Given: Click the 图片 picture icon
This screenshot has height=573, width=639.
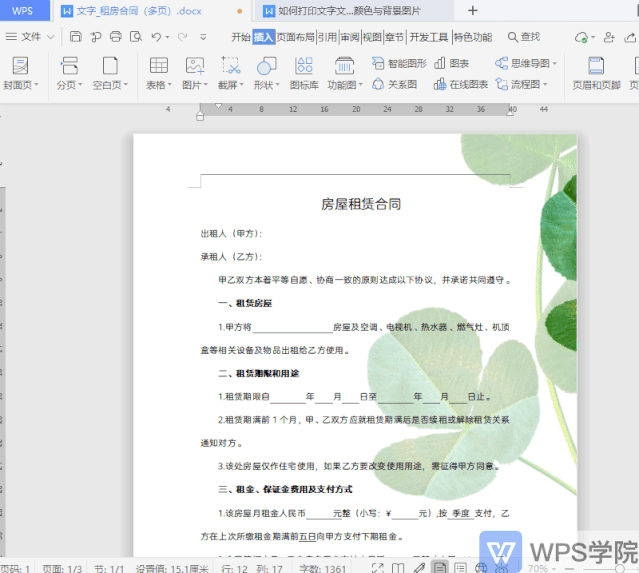Looking at the screenshot, I should pyautogui.click(x=195, y=66).
